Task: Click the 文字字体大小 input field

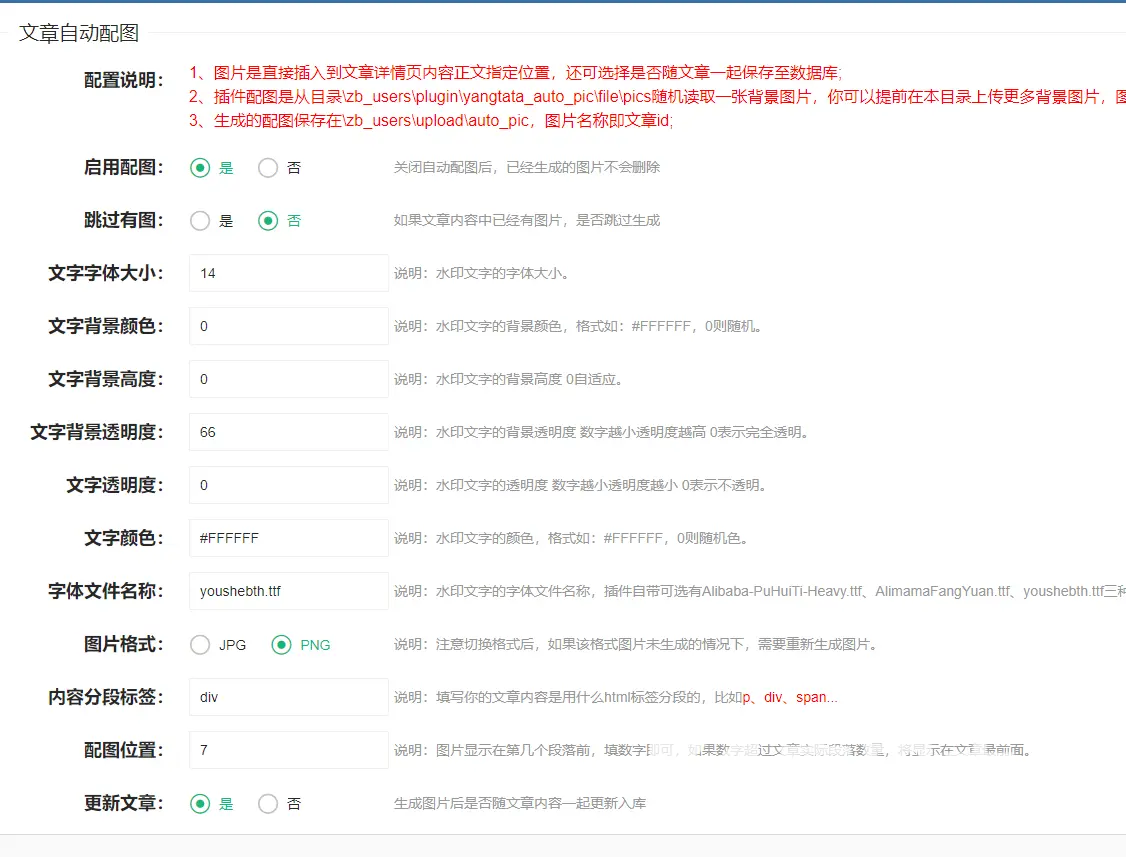Action: click(289, 273)
